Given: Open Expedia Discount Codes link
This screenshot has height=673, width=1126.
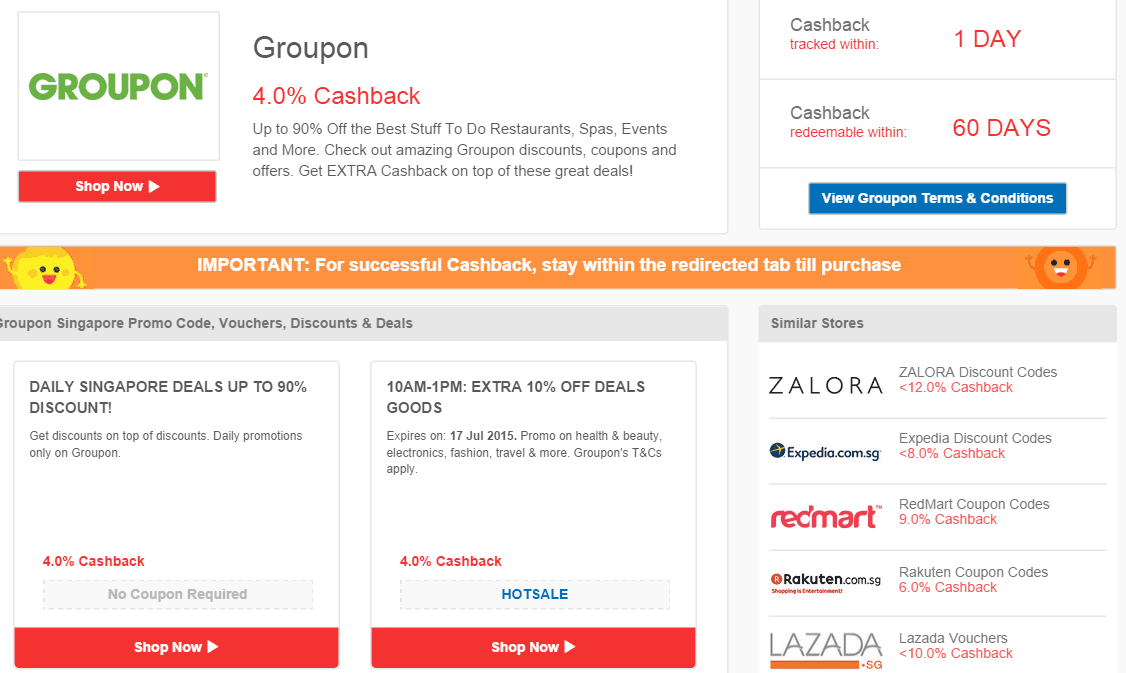Looking at the screenshot, I should click(975, 438).
